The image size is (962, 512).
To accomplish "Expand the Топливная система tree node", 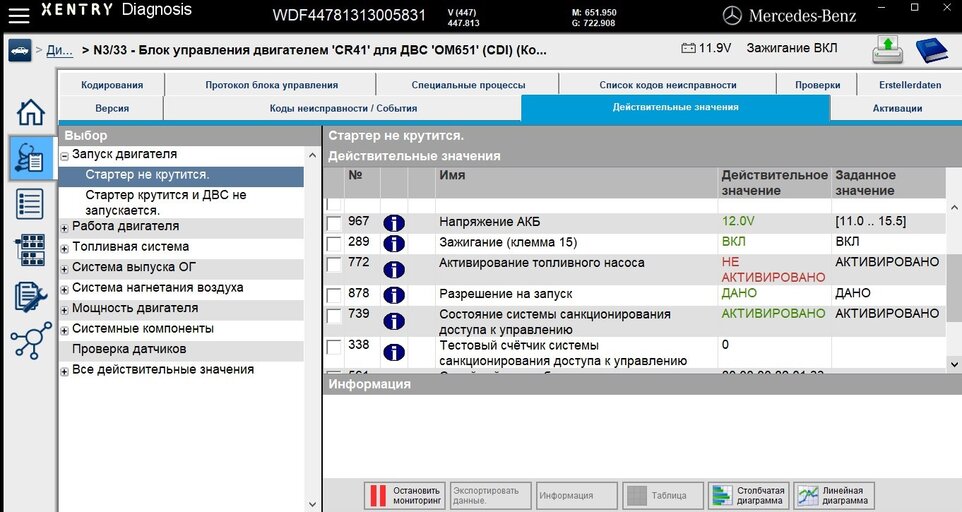I will 65,248.
